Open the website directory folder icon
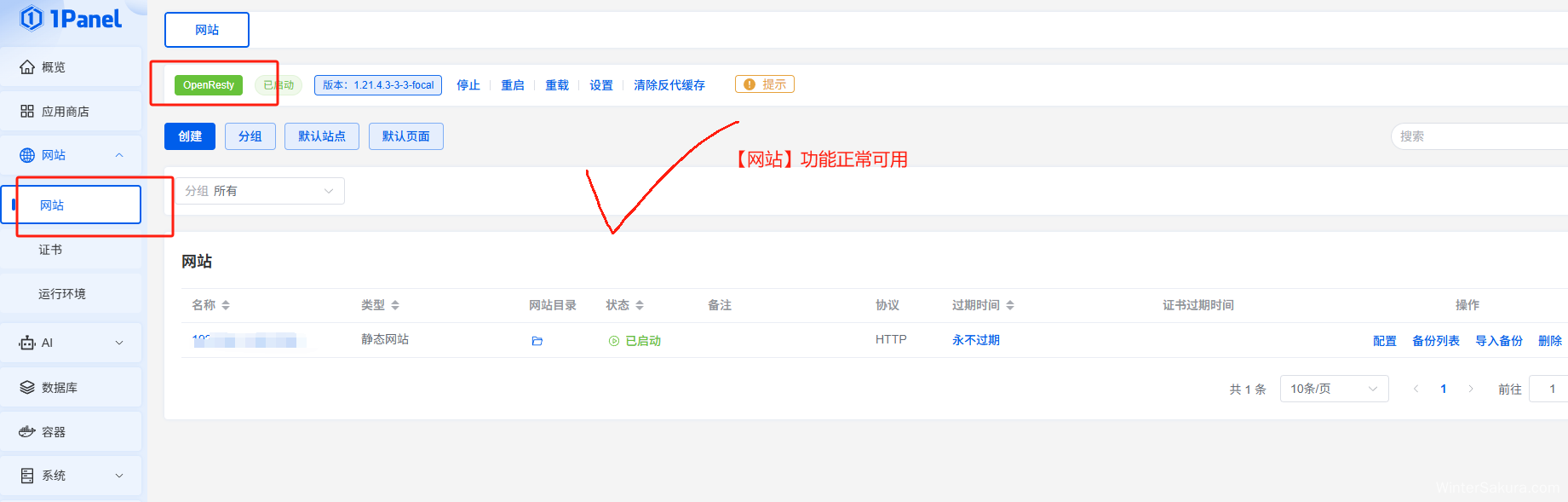The width and height of the screenshot is (1568, 502). point(537,341)
